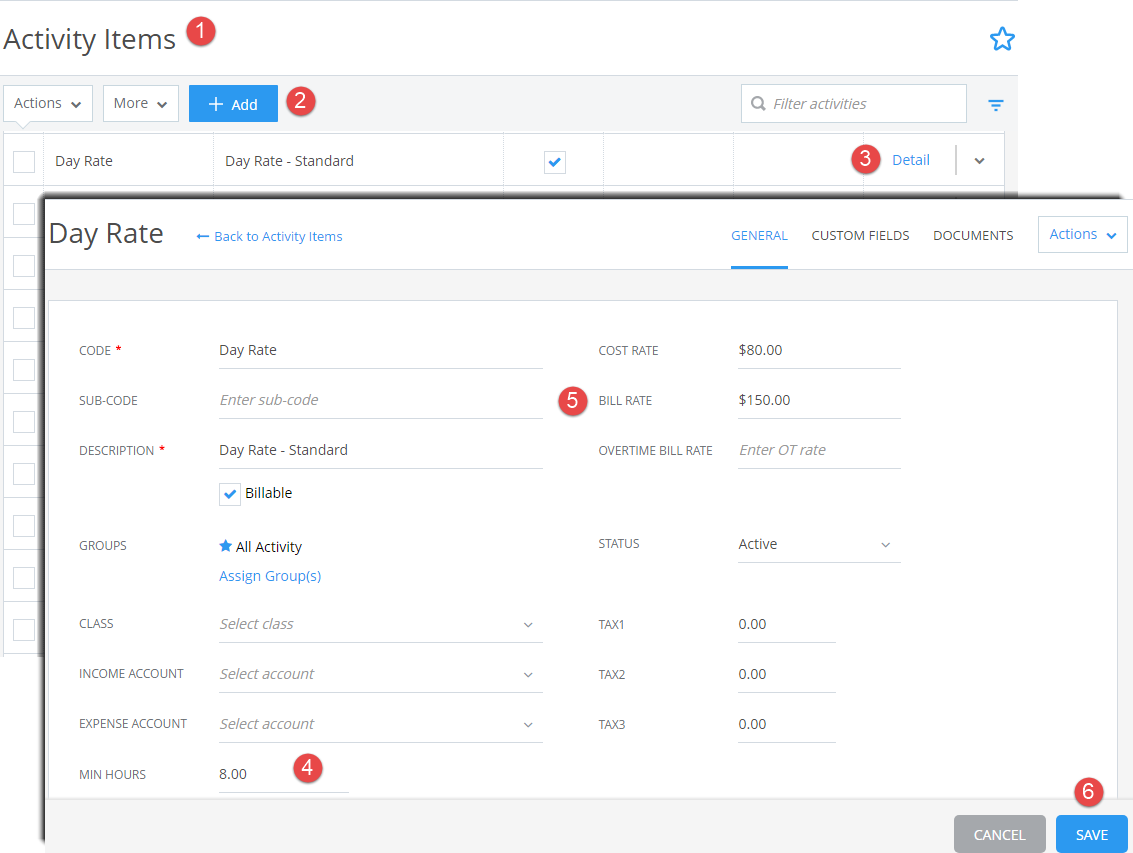Open the Actions dropdown in list toolbar
This screenshot has height=853, width=1133.
point(48,104)
